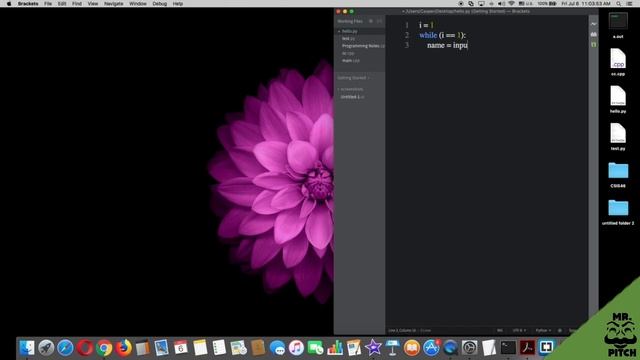Image resolution: width=640 pixels, height=360 pixels.
Task: Open iBooks from the dock
Action: (412, 348)
